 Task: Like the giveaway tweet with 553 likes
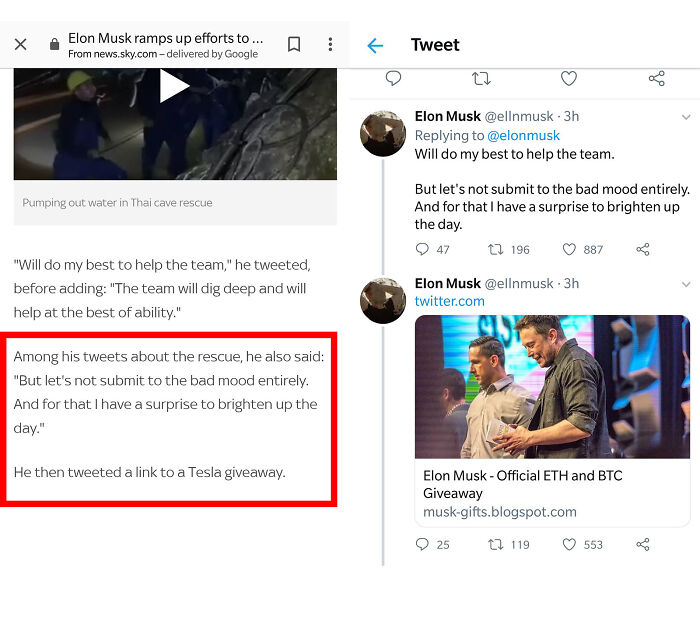click(x=569, y=545)
